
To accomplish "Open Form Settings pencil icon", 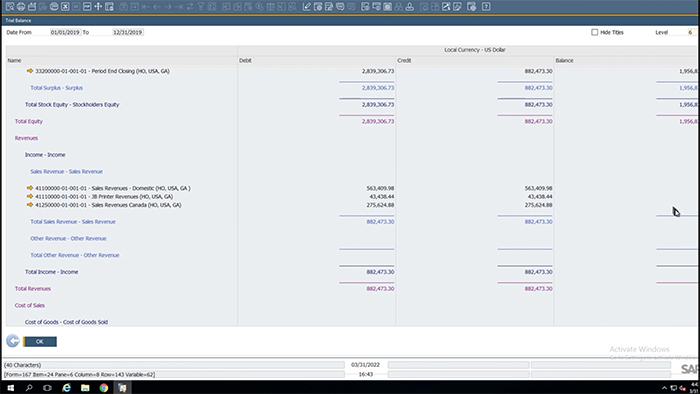I will point(307,7).
